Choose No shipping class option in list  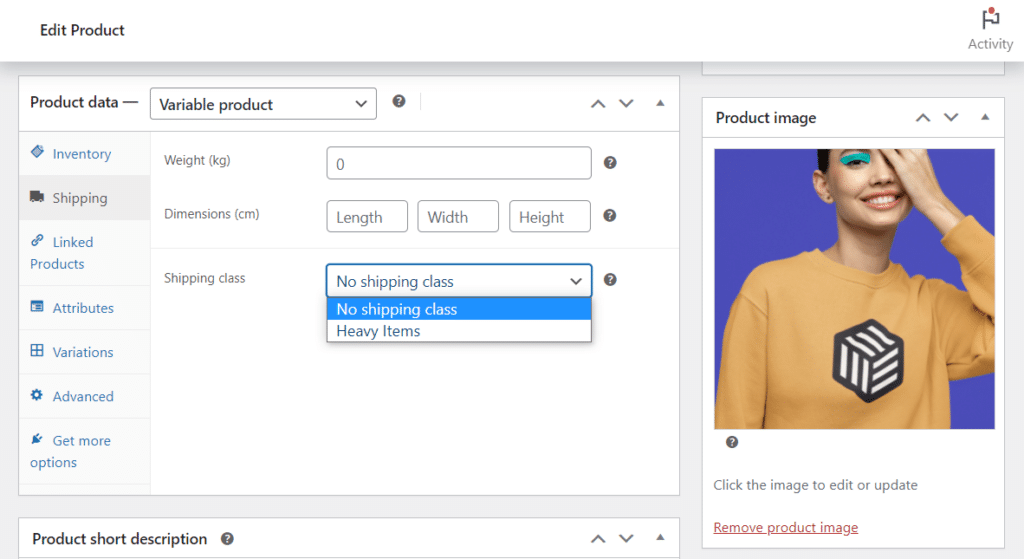[x=459, y=309]
